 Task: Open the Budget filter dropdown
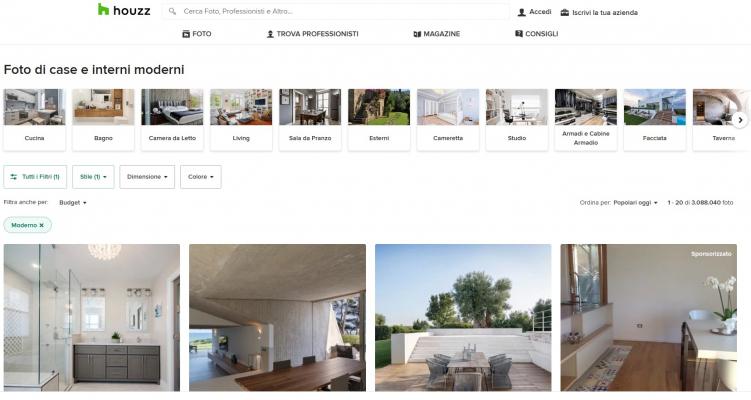pos(73,203)
